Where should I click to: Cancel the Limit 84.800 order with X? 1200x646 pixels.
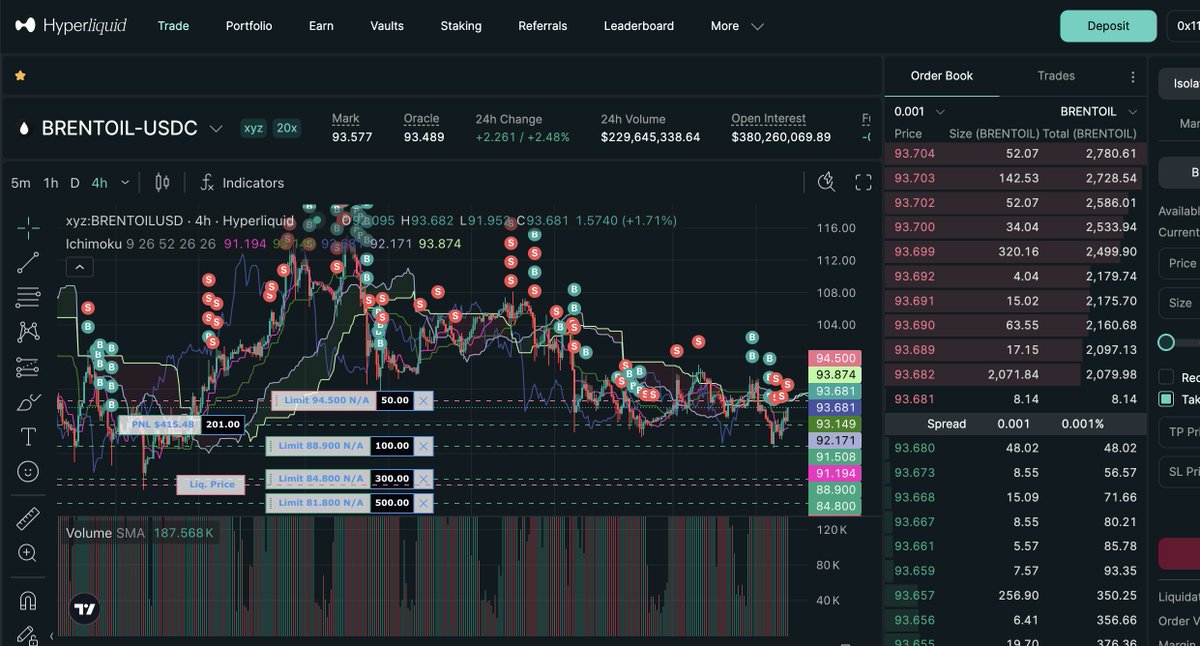click(x=423, y=479)
